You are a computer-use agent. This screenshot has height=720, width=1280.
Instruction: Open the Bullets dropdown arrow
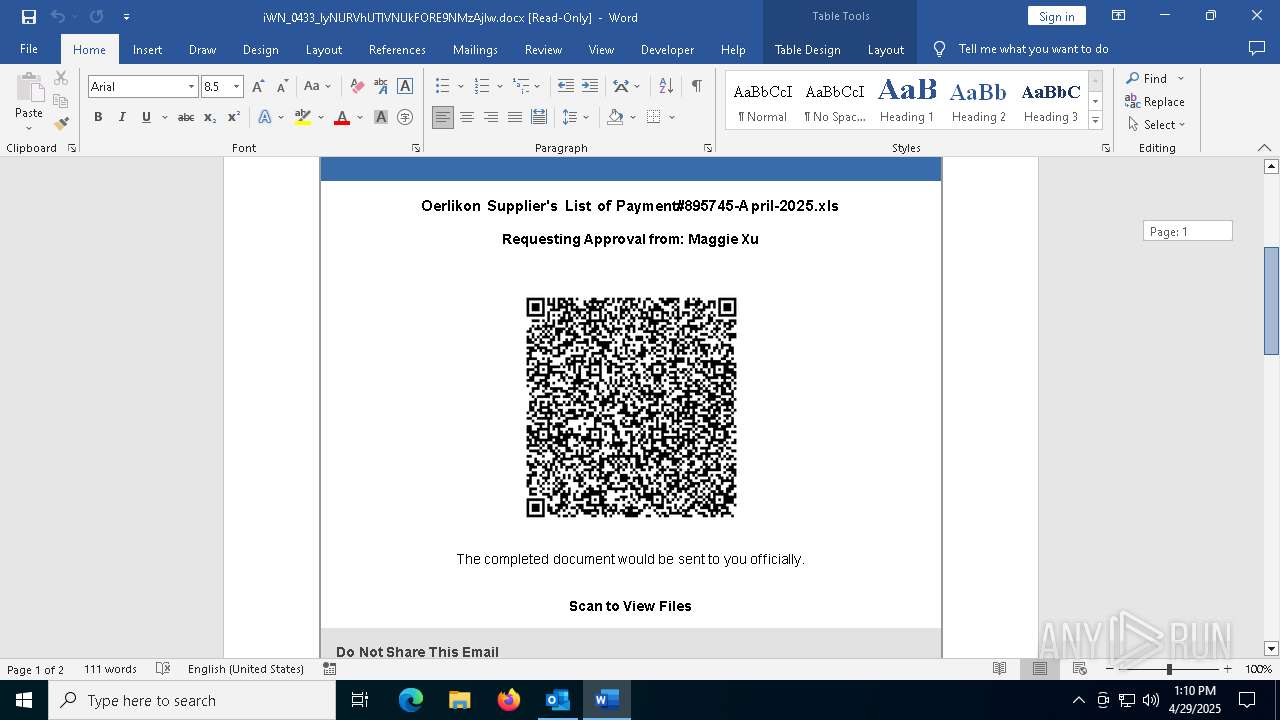click(460, 87)
